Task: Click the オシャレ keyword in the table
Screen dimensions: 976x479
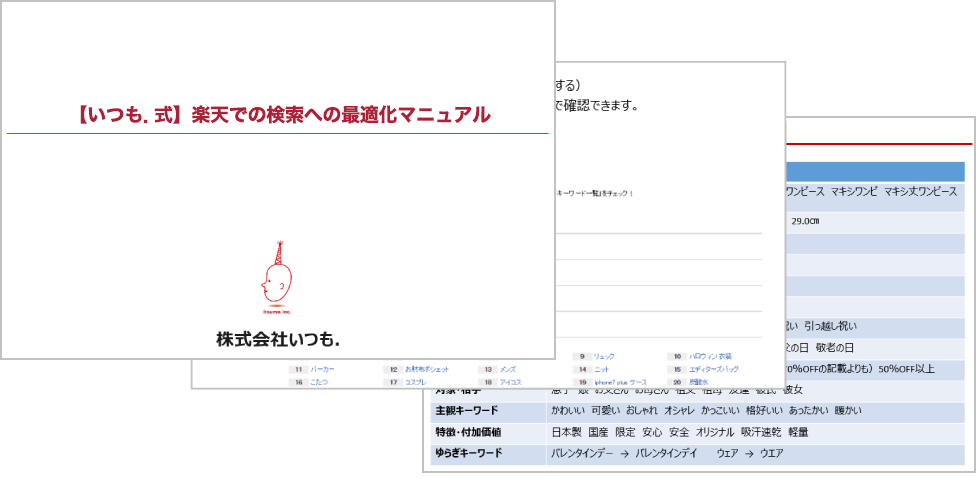Action: click(x=679, y=411)
